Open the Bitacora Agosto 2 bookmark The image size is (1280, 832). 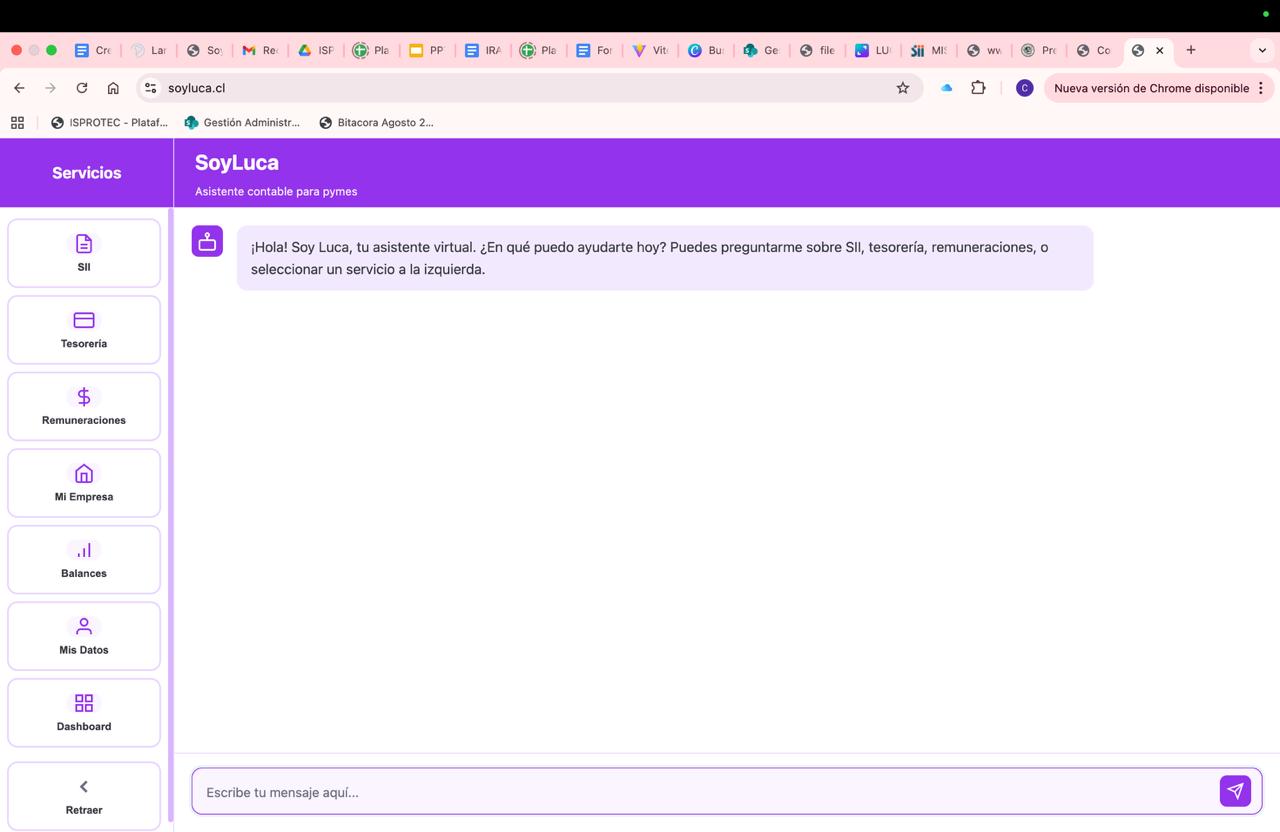[x=377, y=122]
